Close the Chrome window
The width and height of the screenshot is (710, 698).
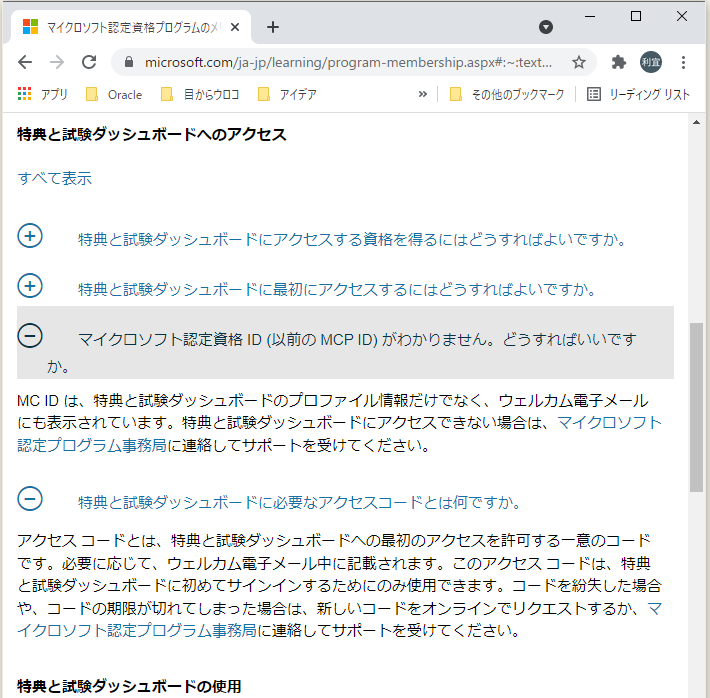coord(681,16)
